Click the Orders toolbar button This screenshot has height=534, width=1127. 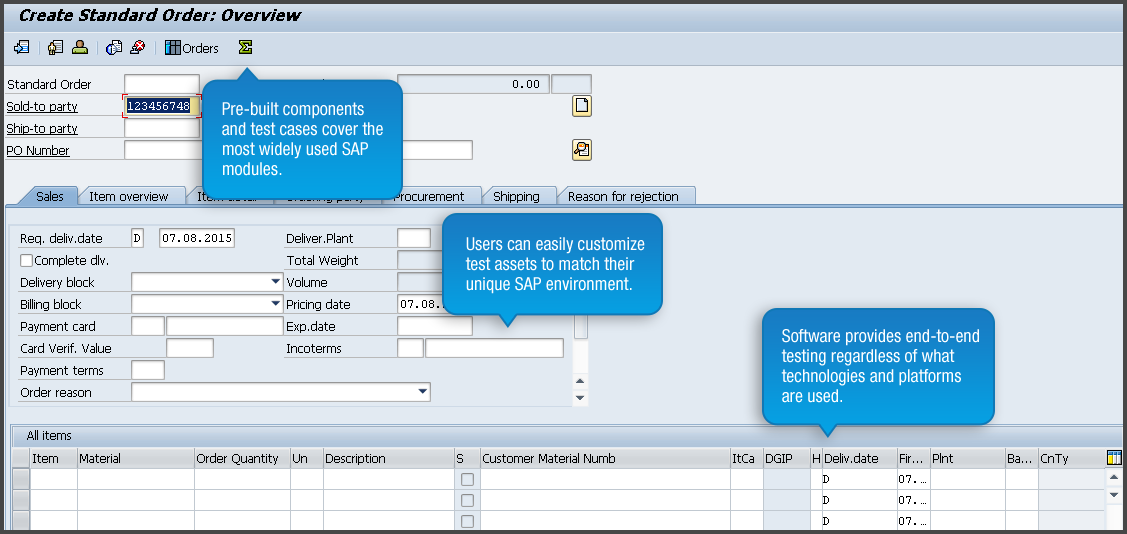pyautogui.click(x=192, y=48)
